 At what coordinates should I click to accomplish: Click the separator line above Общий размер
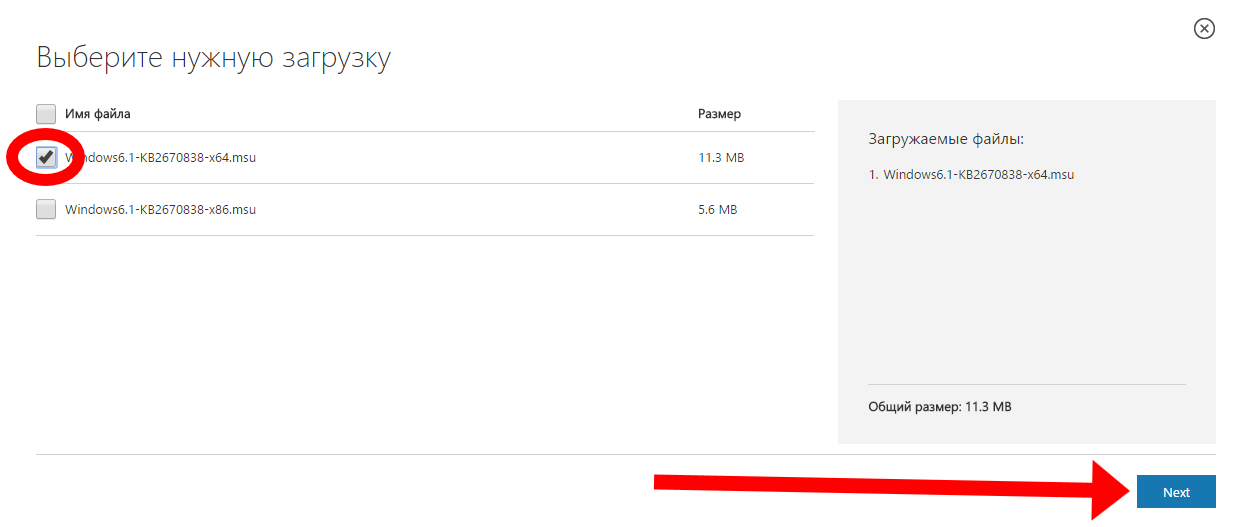pos(1026,384)
